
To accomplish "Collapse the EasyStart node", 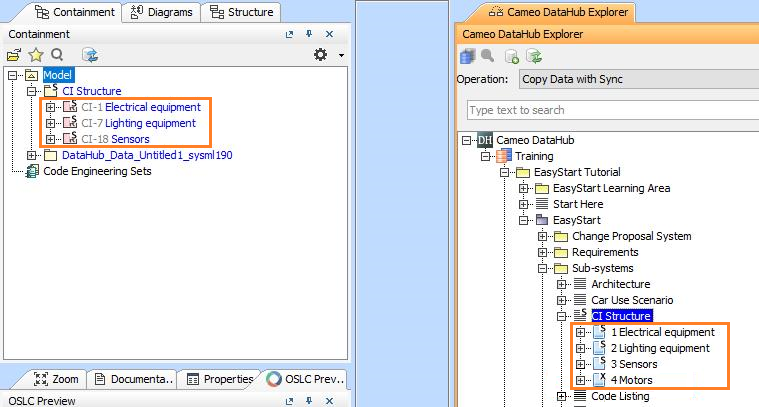I will (523, 220).
